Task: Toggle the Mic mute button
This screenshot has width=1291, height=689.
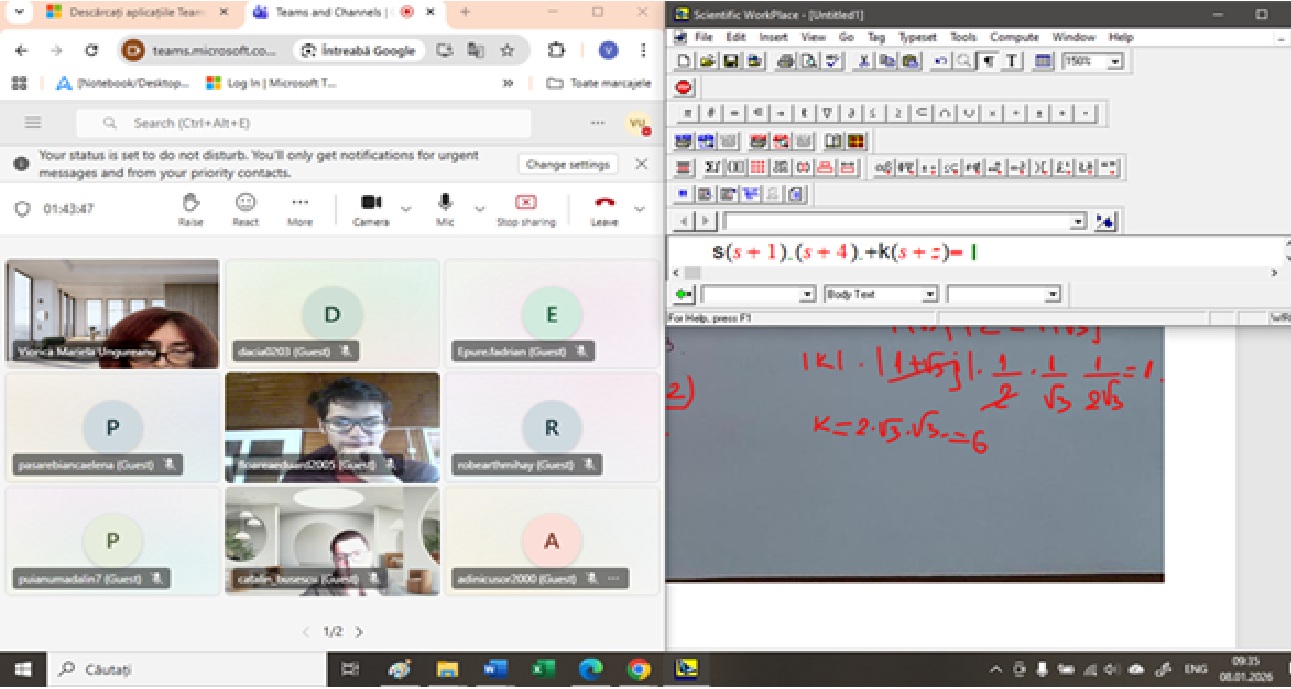Action: tap(445, 208)
